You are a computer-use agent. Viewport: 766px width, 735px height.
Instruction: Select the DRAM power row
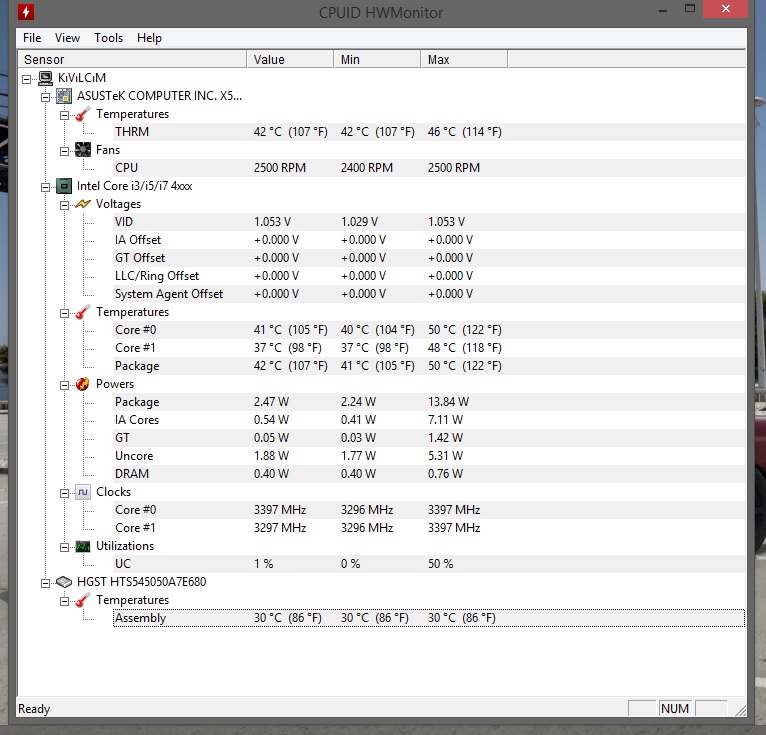pos(429,474)
